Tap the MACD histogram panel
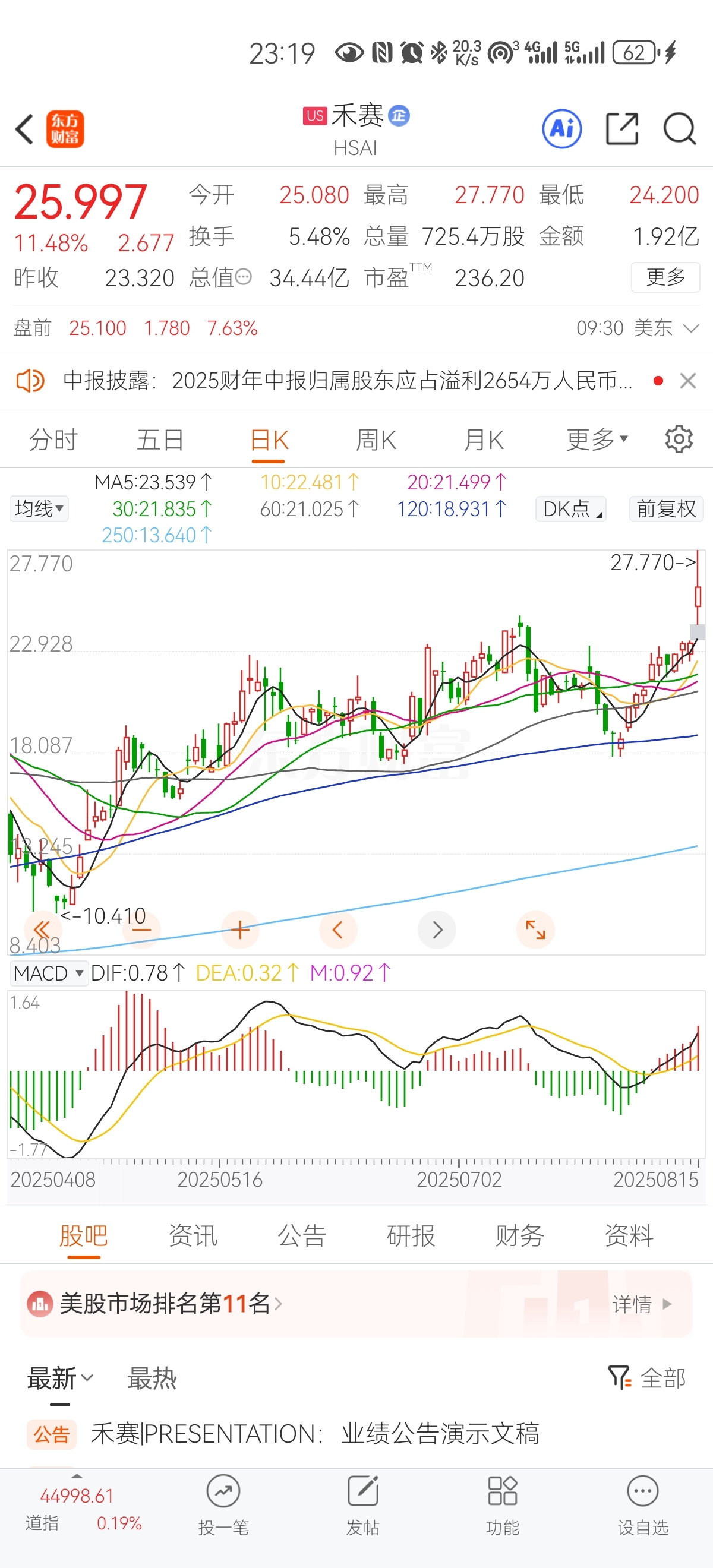The width and height of the screenshot is (713, 1568). [356, 1074]
